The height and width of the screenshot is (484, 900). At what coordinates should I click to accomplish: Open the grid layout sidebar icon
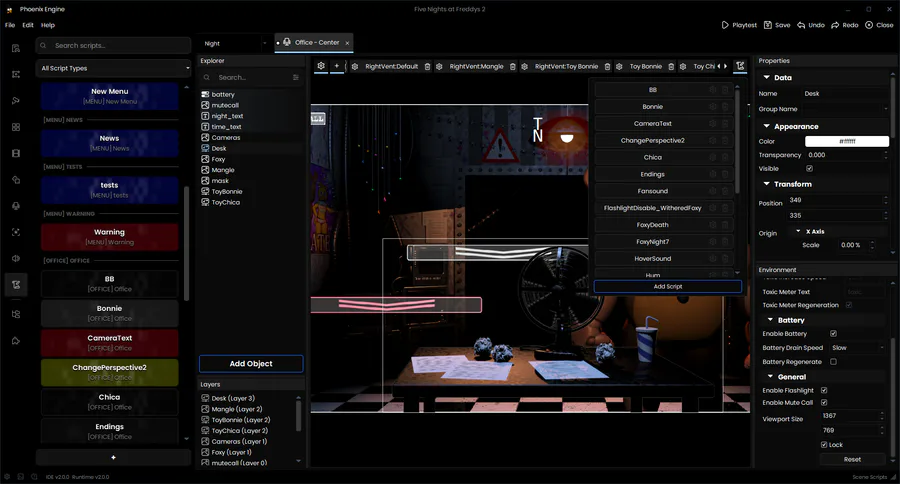(16, 127)
